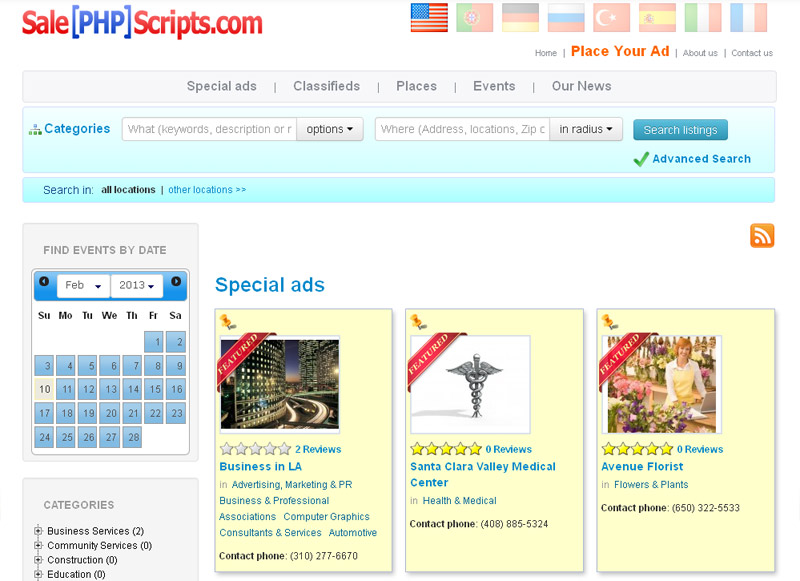The image size is (800, 581).
Task: Click the Categories link beside search
Action: 77,129
